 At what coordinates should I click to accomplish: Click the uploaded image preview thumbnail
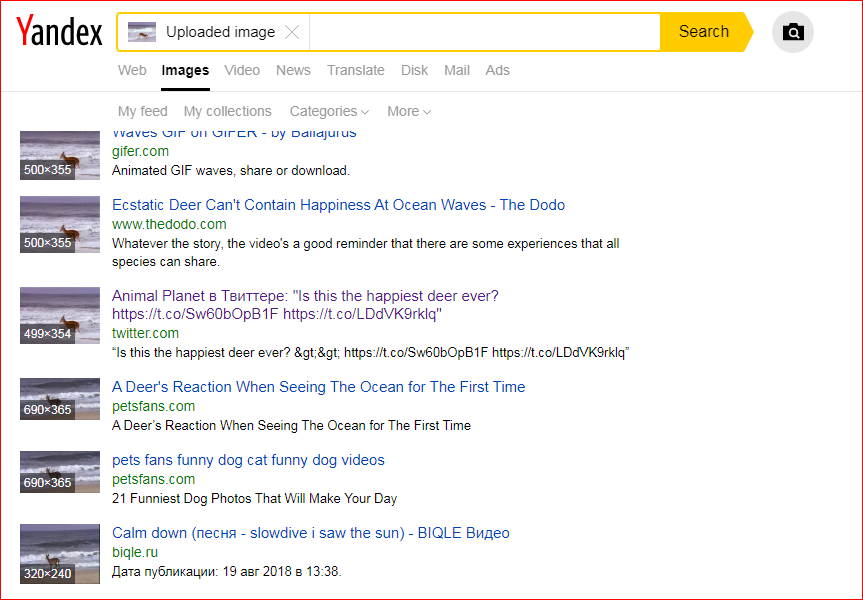141,32
